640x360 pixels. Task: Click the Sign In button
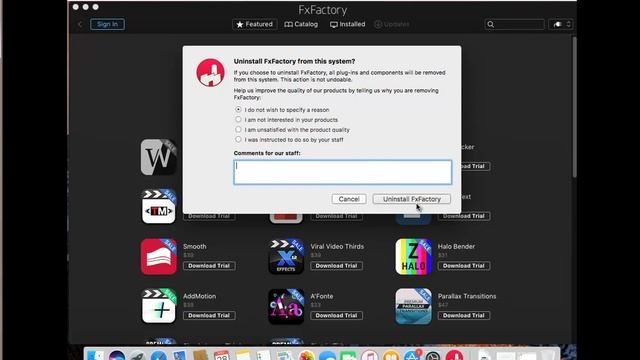click(107, 24)
